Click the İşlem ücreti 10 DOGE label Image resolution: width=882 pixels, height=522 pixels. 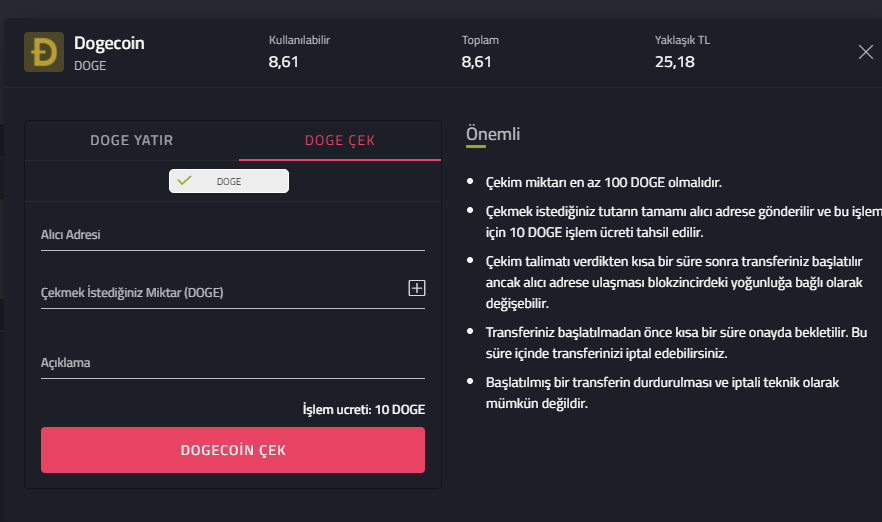coord(364,409)
